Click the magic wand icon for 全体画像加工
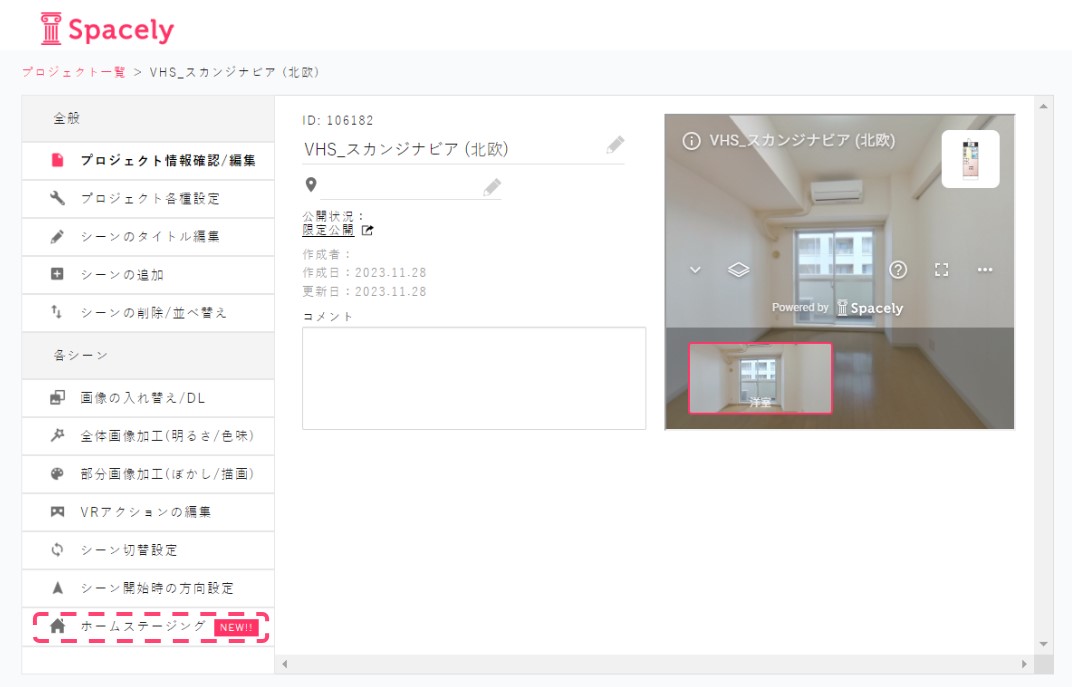This screenshot has width=1072, height=687. coord(57,435)
